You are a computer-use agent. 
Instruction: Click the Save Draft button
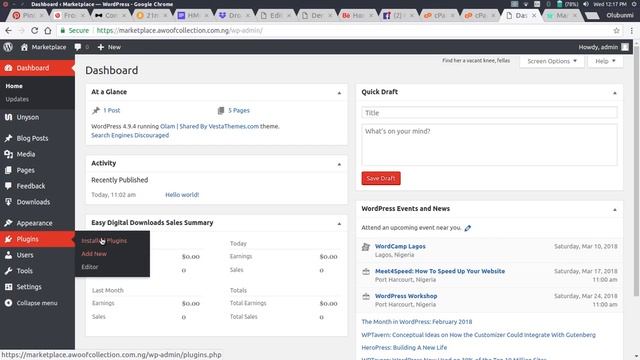pos(381,178)
